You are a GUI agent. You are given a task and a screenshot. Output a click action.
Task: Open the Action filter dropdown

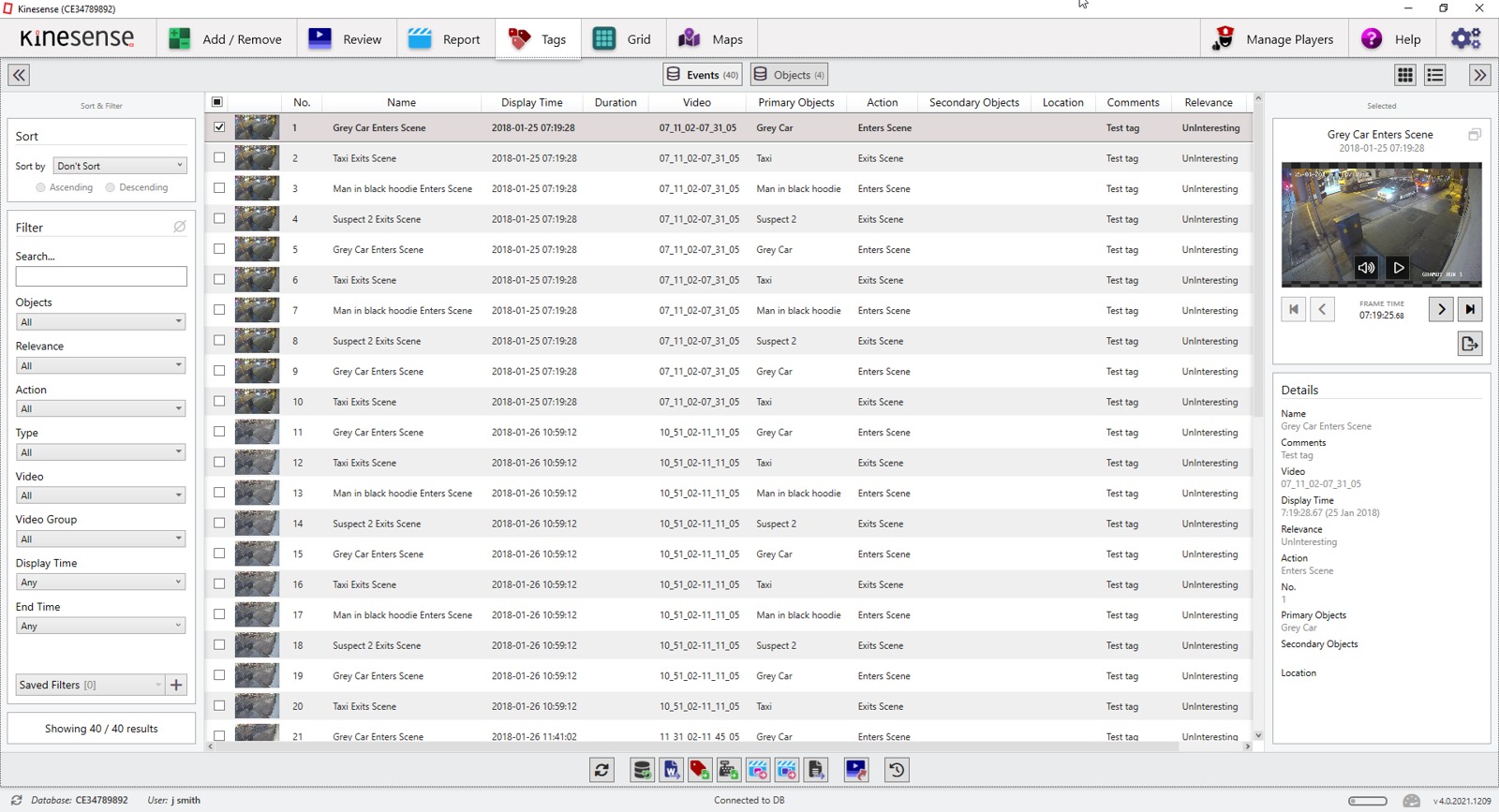tap(101, 408)
